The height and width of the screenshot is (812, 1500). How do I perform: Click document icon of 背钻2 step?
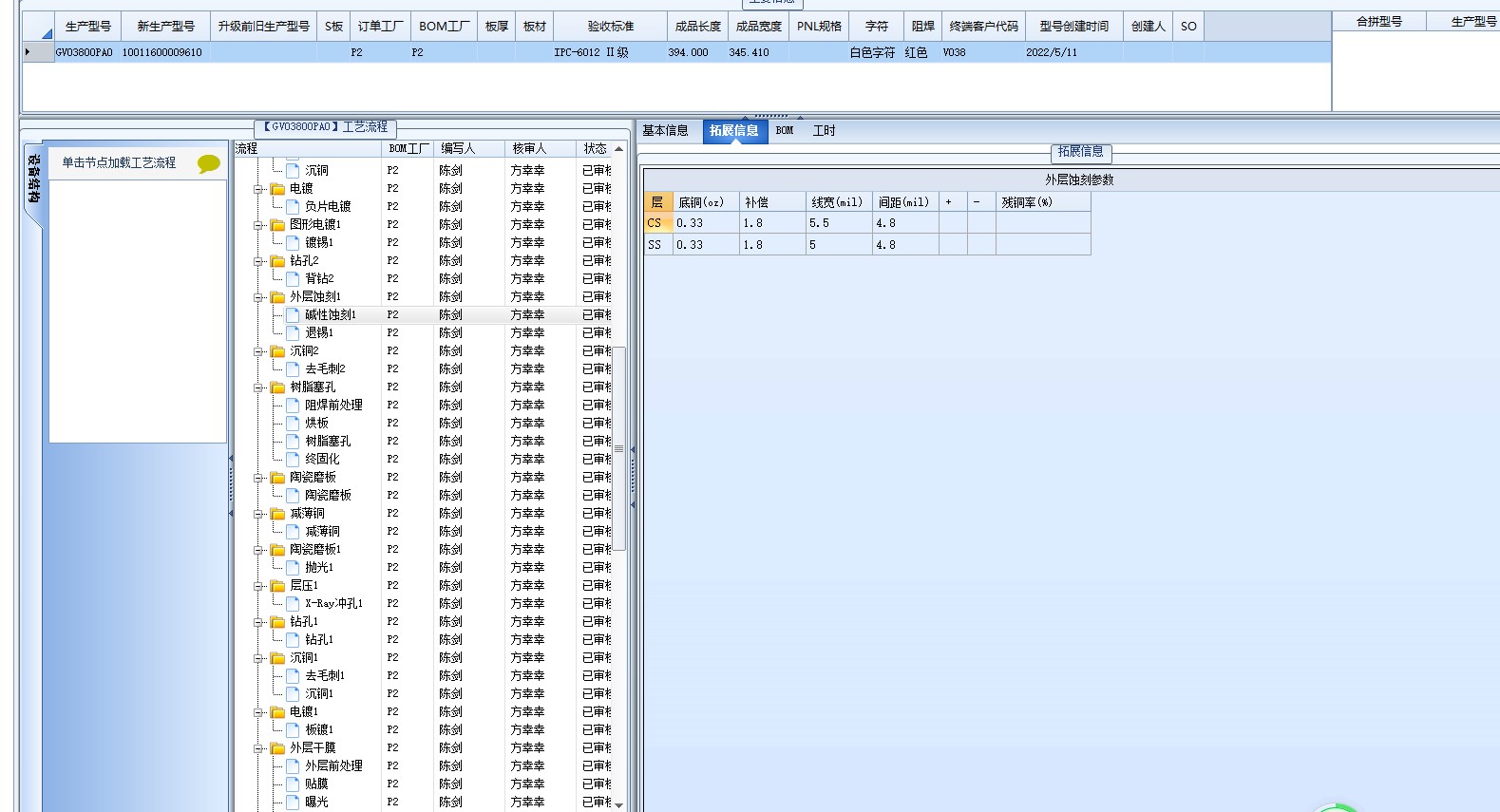click(x=293, y=278)
